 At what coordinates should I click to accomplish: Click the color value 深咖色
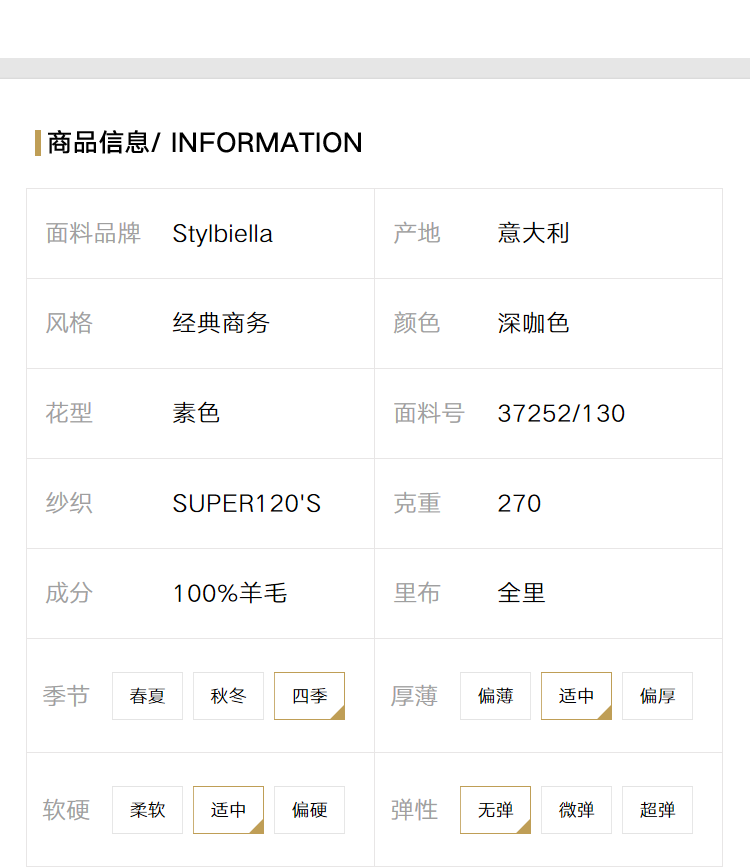tap(533, 323)
